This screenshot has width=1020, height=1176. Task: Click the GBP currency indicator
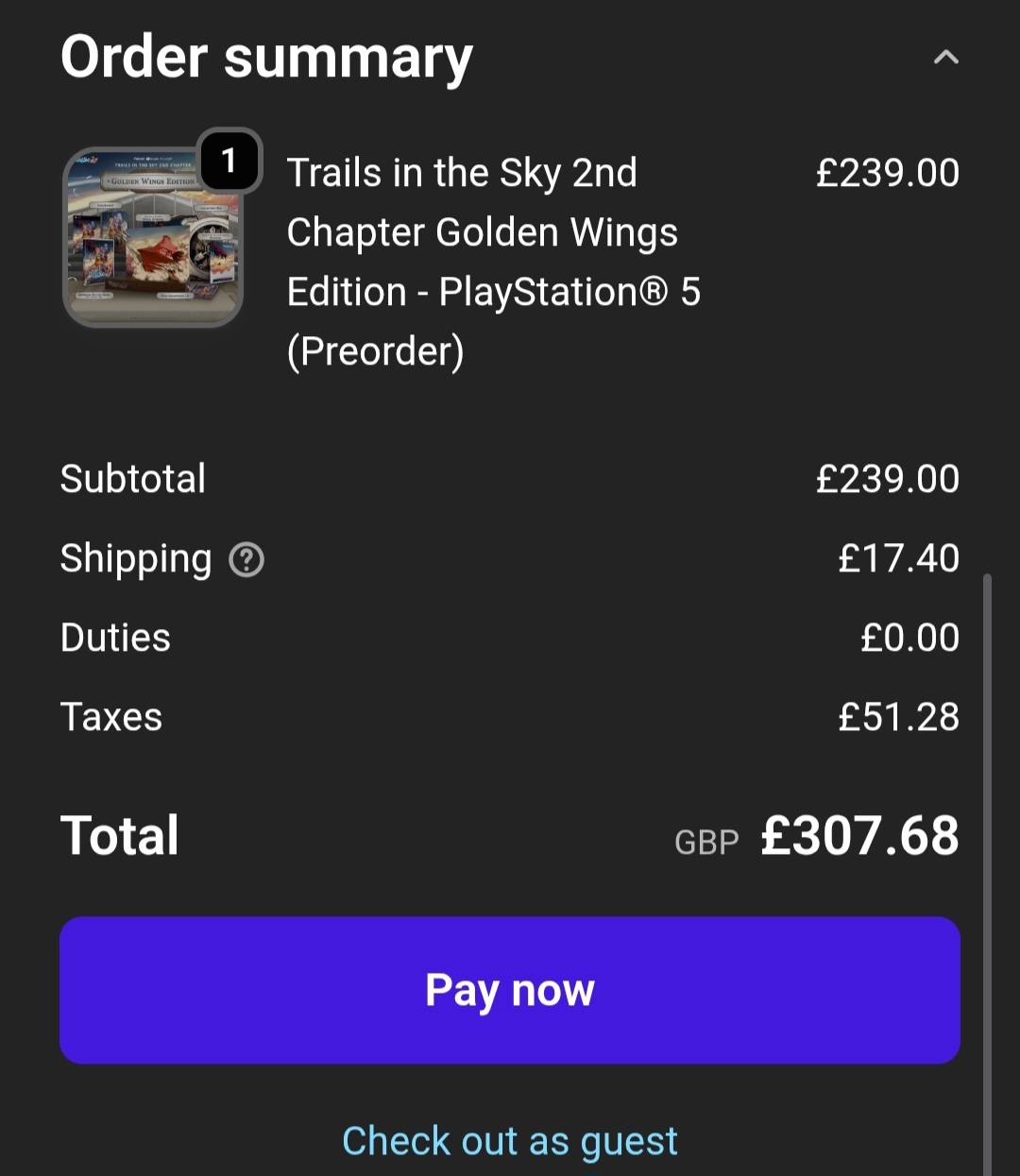click(x=706, y=842)
